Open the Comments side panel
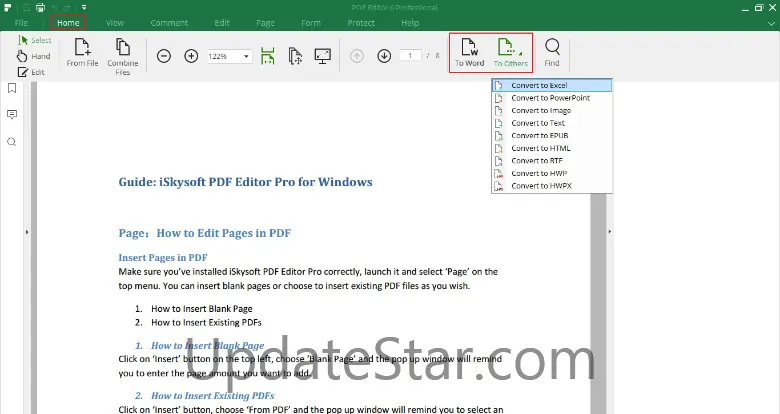The width and height of the screenshot is (780, 414). point(12,115)
